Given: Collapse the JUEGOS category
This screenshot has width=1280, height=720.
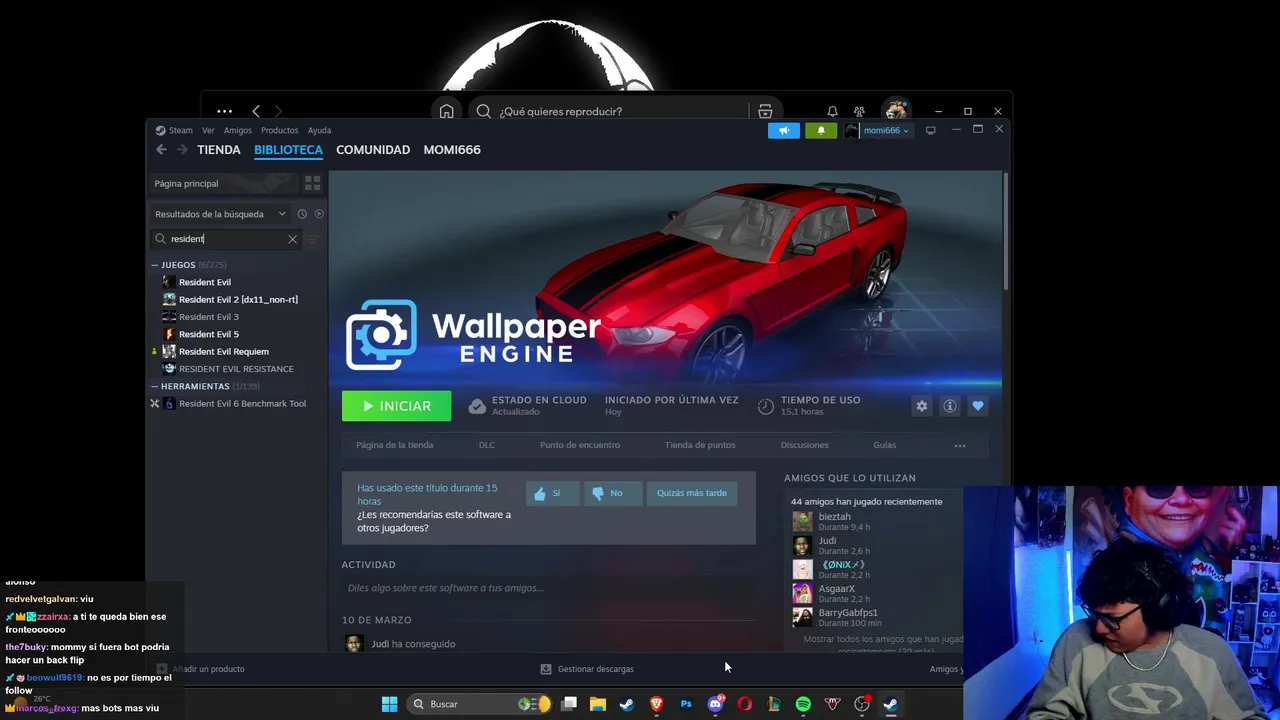Looking at the screenshot, I should 155,265.
